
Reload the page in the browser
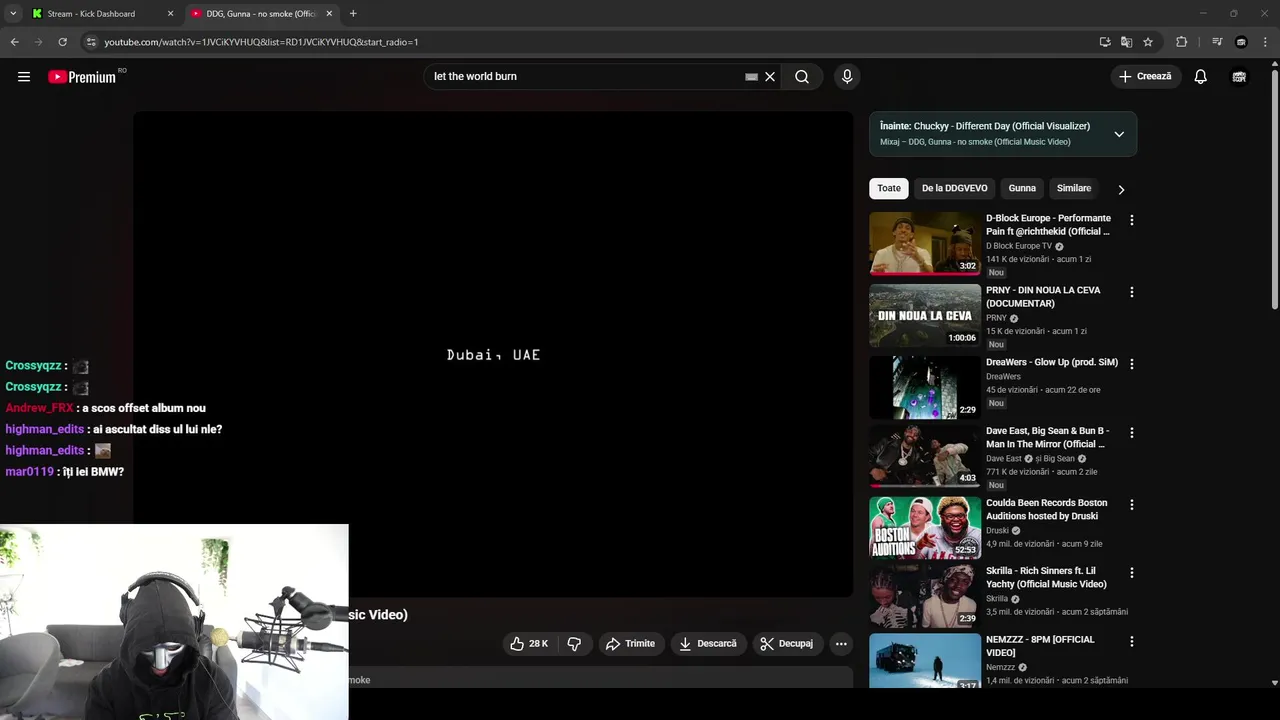62,42
